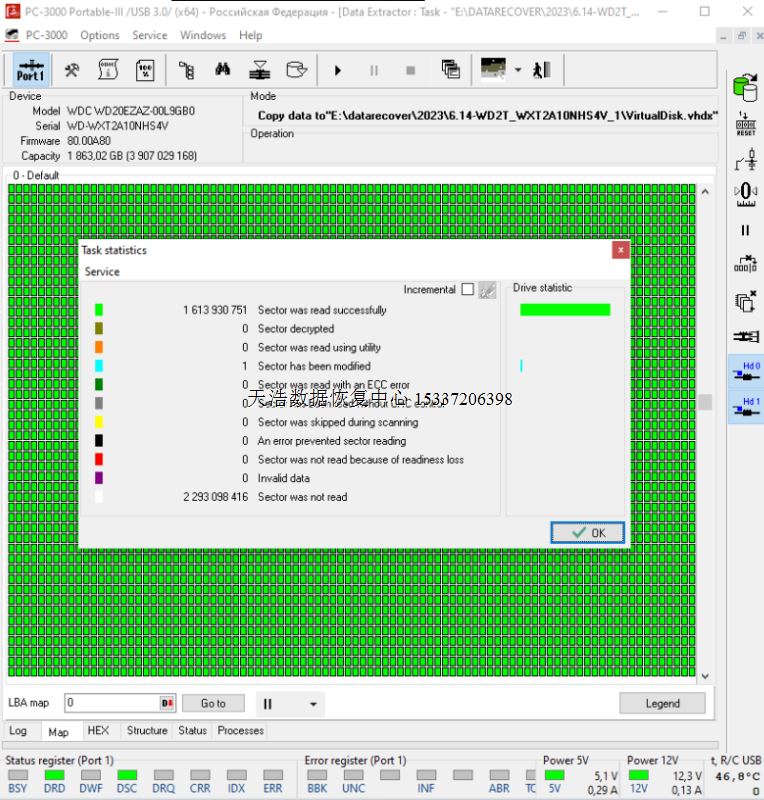Click the exit door icon in toolbar
This screenshot has height=800, width=764.
pos(542,70)
